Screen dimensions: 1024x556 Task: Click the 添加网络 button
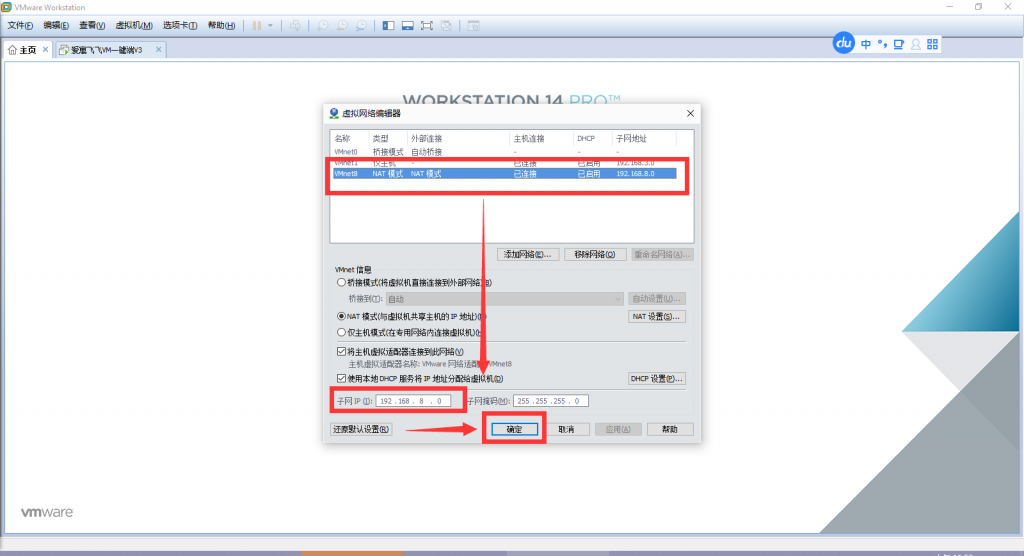click(527, 254)
